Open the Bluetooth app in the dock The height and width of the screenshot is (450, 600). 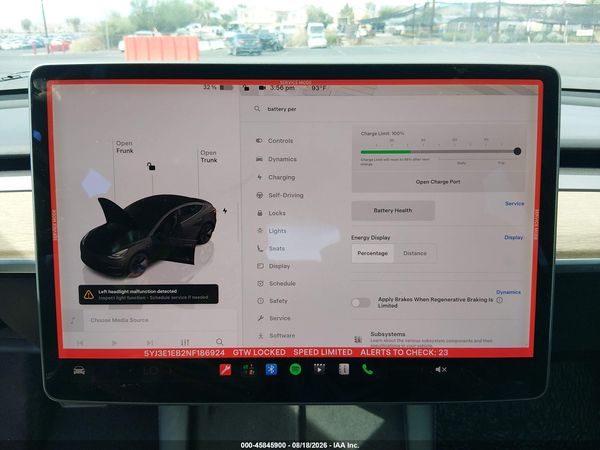[271, 369]
